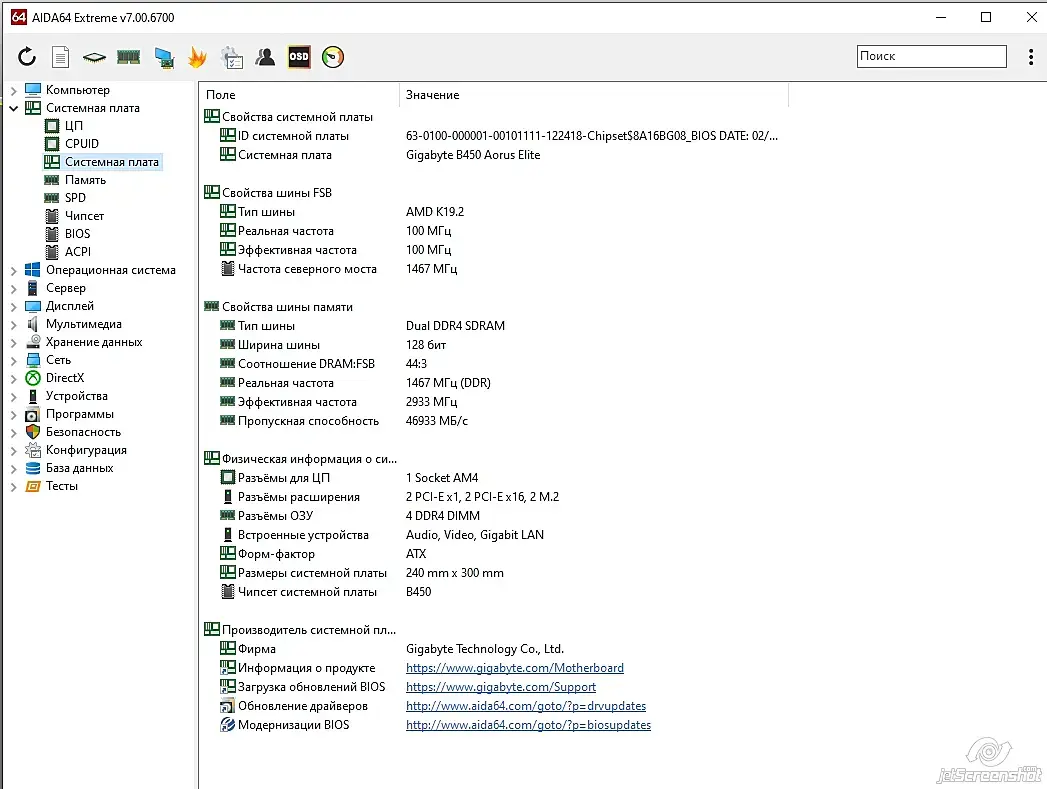Click the Компьютер monitor icon
1047x789 pixels.
[x=33, y=89]
